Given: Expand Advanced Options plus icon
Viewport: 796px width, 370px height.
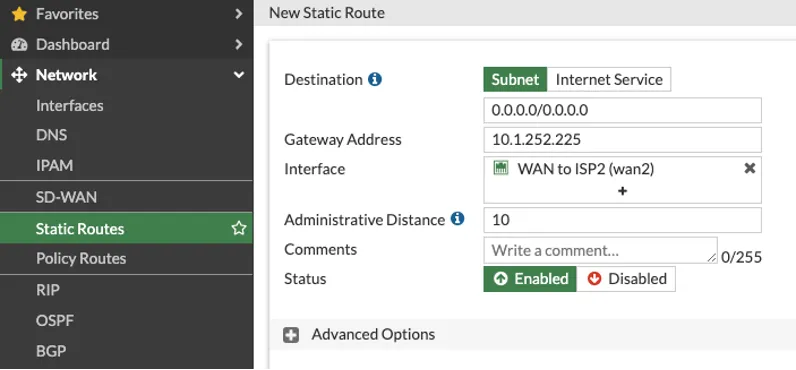Looking at the screenshot, I should [291, 335].
